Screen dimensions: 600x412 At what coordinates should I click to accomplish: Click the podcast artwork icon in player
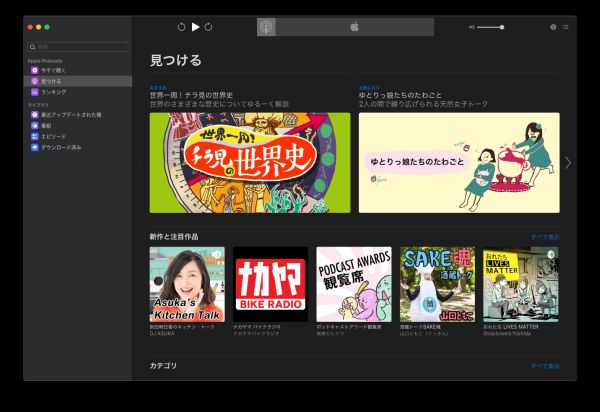(x=266, y=27)
